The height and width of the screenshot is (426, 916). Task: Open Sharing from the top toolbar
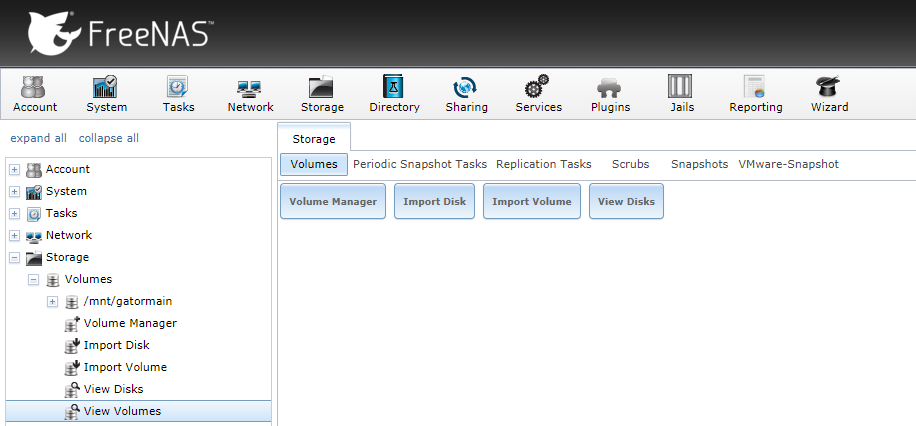466,94
